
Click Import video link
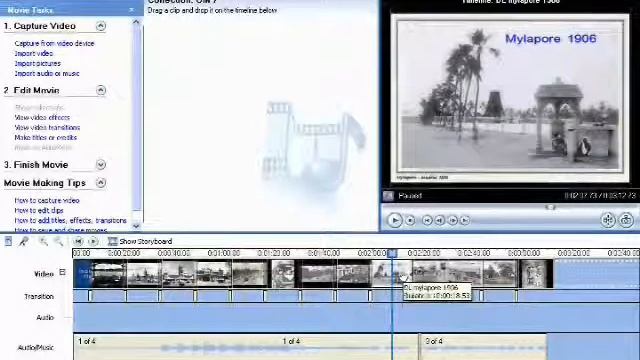pyautogui.click(x=33, y=53)
